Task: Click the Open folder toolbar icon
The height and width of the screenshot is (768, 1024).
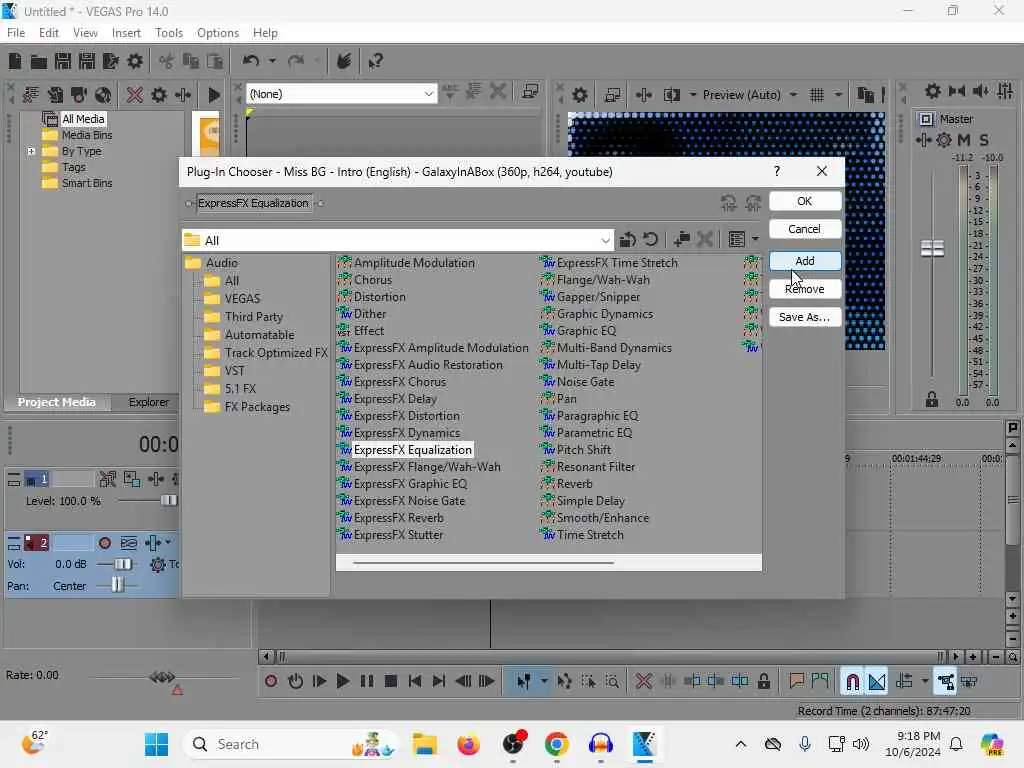Action: 39,61
